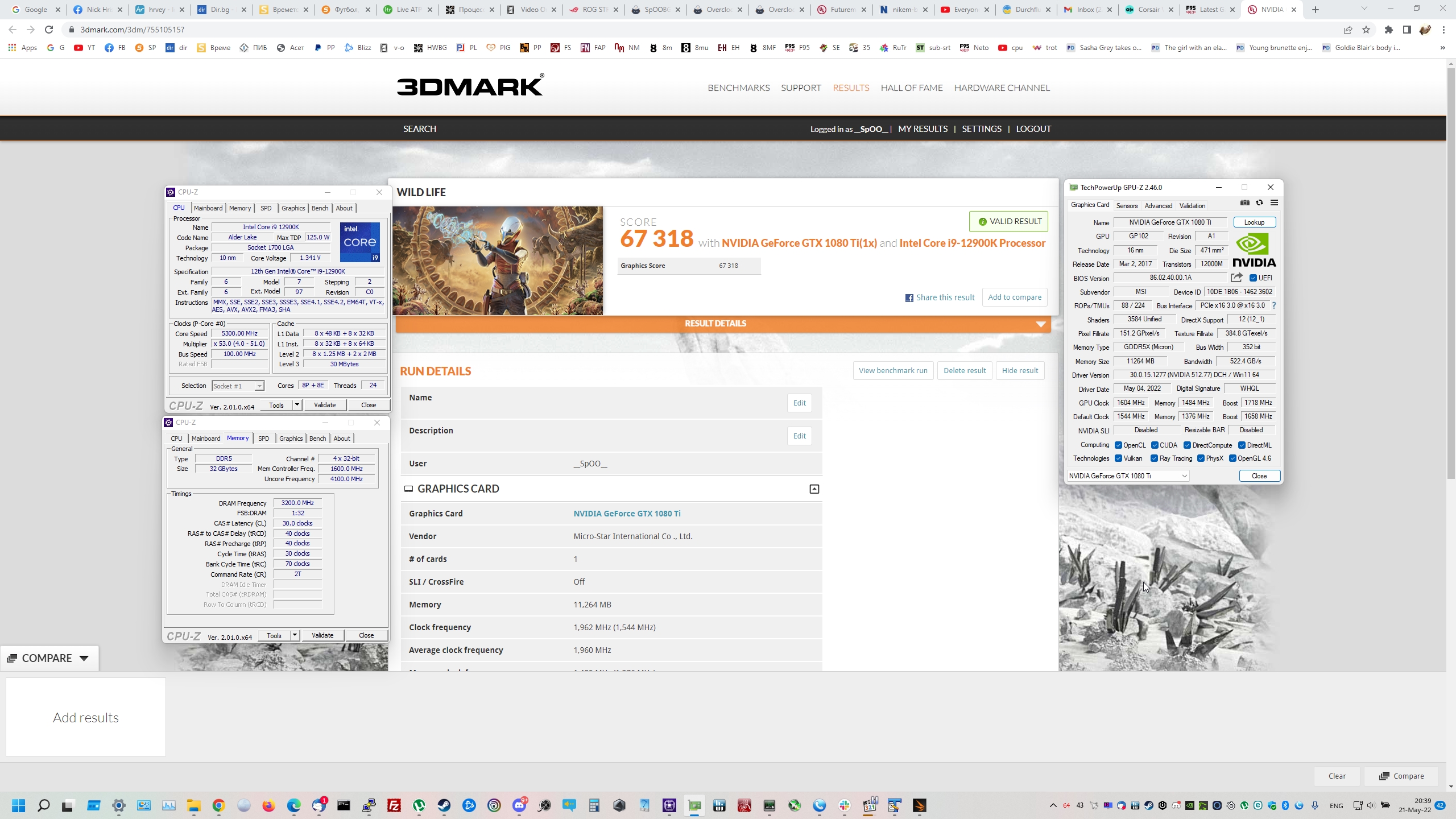Click the Wild Life benchmark thumbnail image
1456x819 pixels.
pyautogui.click(x=497, y=260)
